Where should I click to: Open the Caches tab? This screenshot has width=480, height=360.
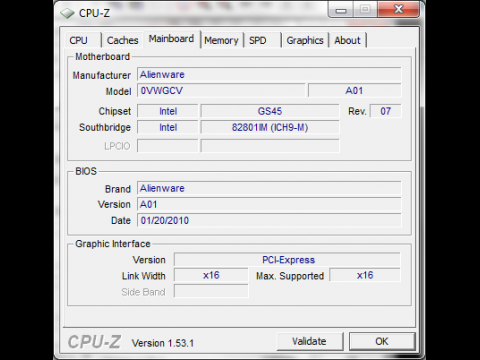(122, 40)
